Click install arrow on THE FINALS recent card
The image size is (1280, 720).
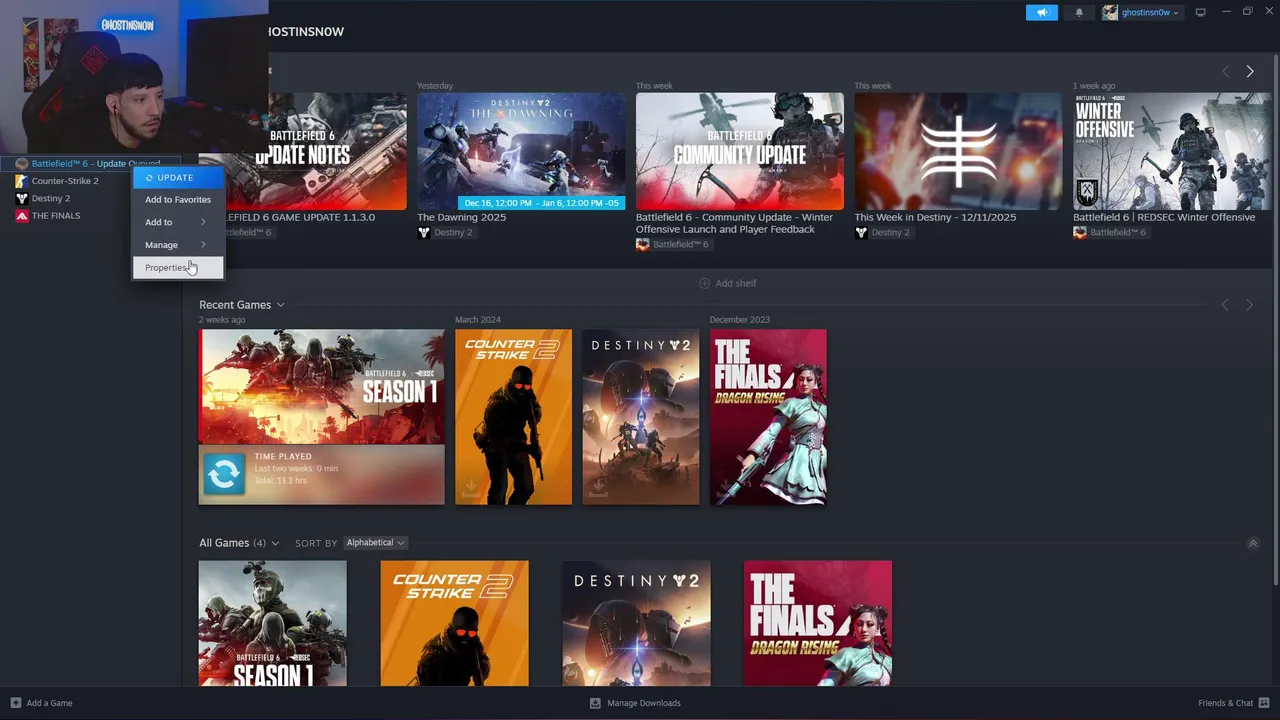point(725,487)
